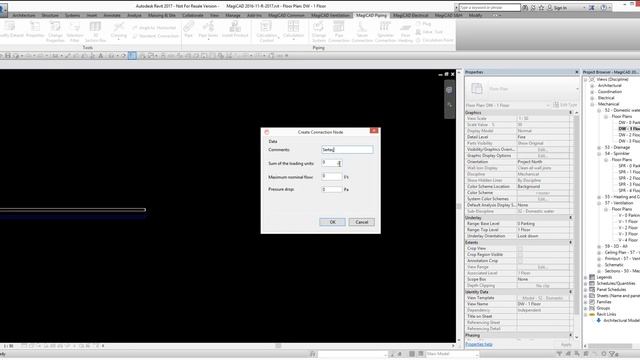
Task: Open the Annotate ribbon tab
Action: coord(112,15)
